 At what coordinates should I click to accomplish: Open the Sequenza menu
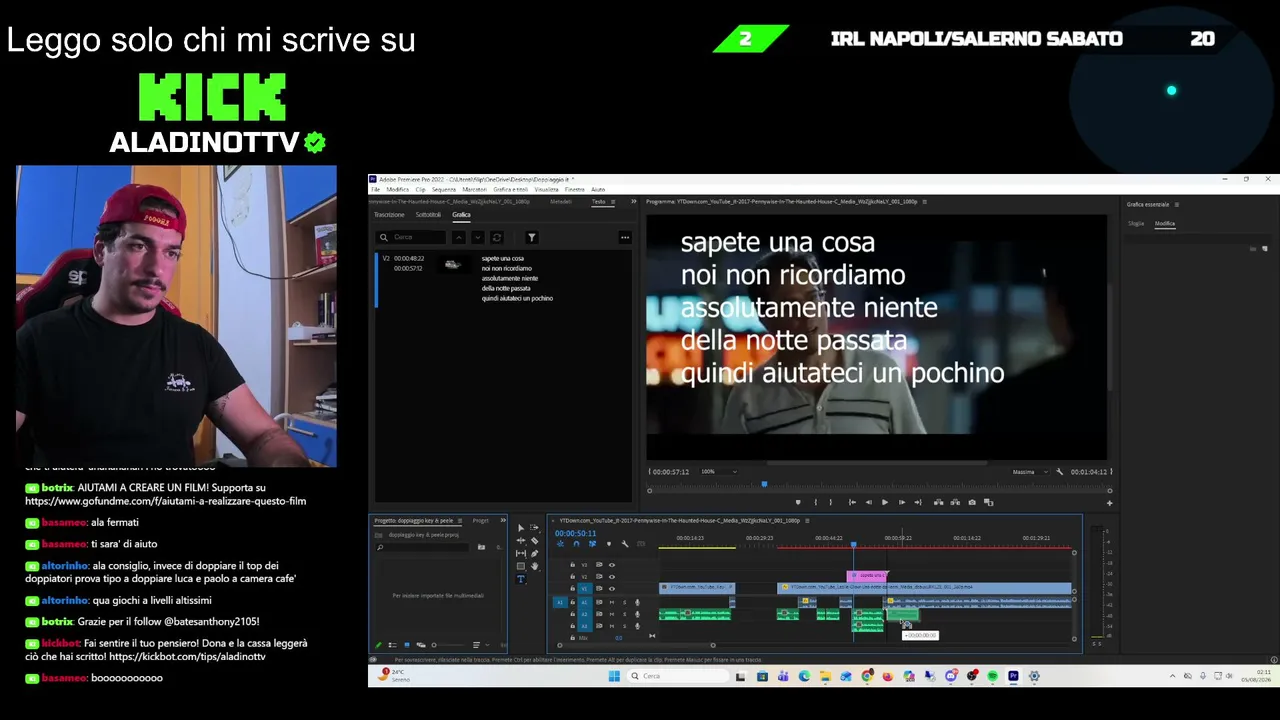[x=444, y=189]
